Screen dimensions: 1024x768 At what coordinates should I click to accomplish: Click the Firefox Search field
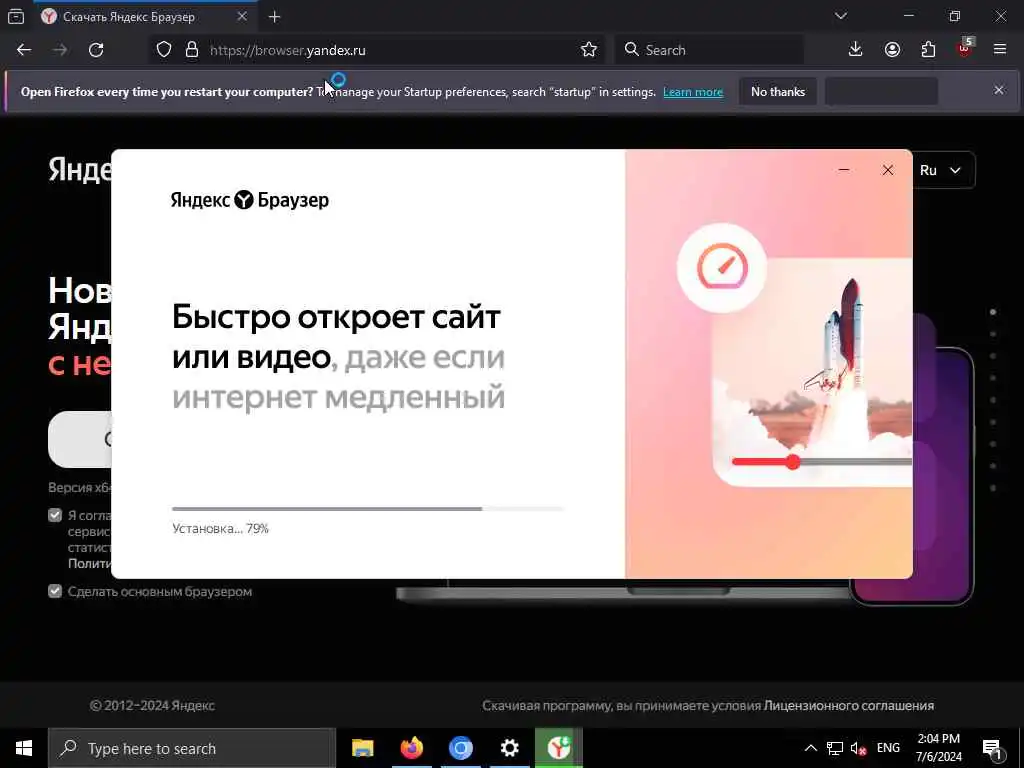coord(709,50)
